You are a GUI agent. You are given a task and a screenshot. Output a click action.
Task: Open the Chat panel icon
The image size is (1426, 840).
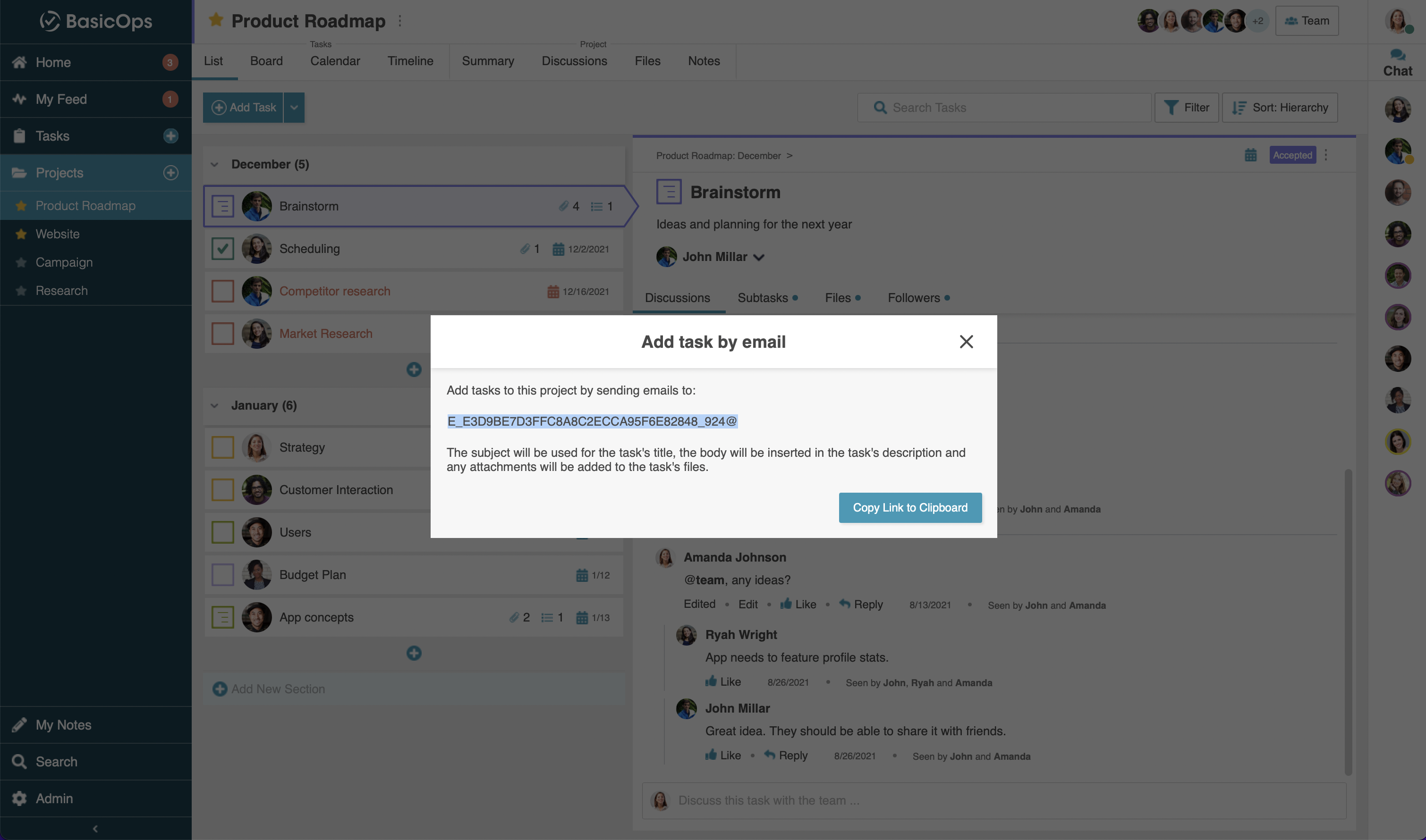[x=1397, y=56]
